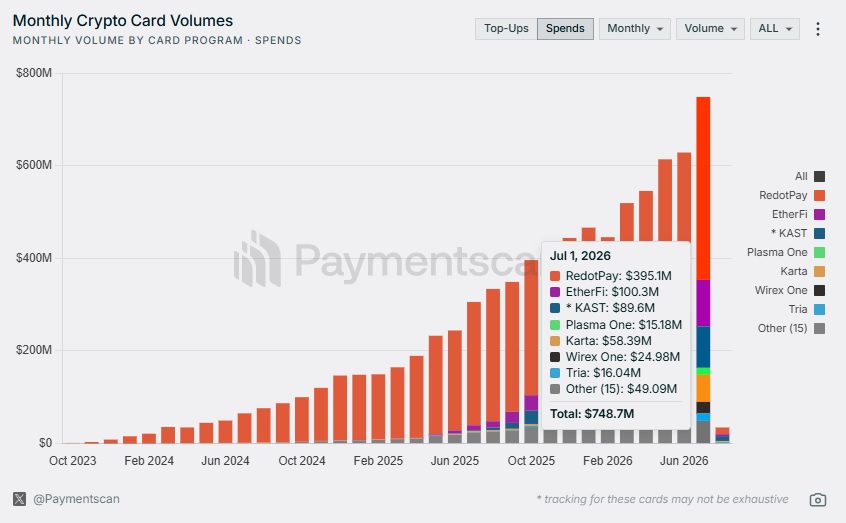The height and width of the screenshot is (523, 846).
Task: Click '* KAST: $89.6M' in tooltip
Action: (x=610, y=308)
